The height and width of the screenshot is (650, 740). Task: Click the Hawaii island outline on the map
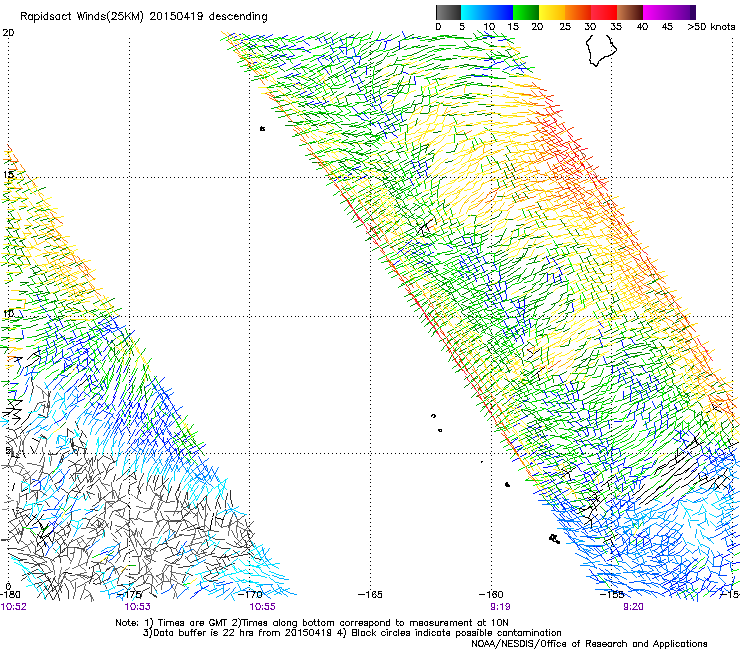click(601, 50)
